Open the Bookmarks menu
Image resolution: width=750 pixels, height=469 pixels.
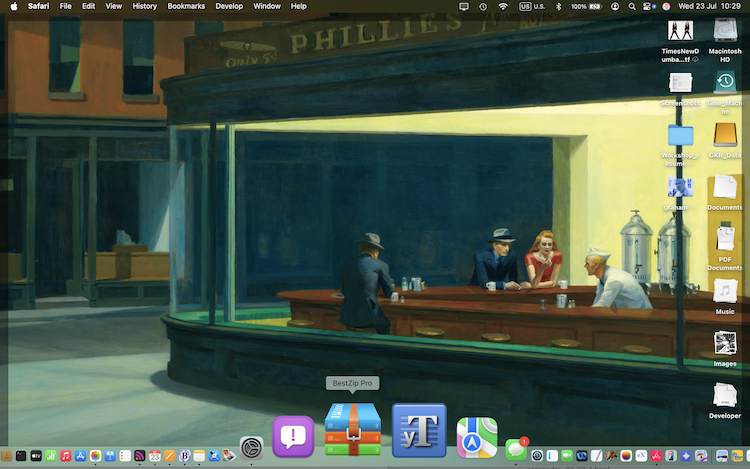[186, 6]
